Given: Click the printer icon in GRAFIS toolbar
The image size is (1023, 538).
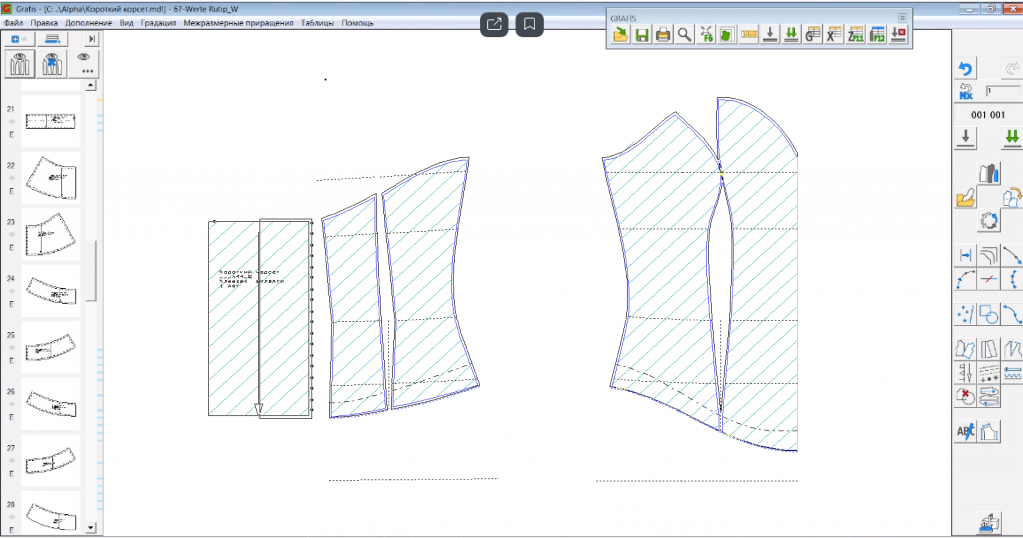Looking at the screenshot, I should 662,35.
